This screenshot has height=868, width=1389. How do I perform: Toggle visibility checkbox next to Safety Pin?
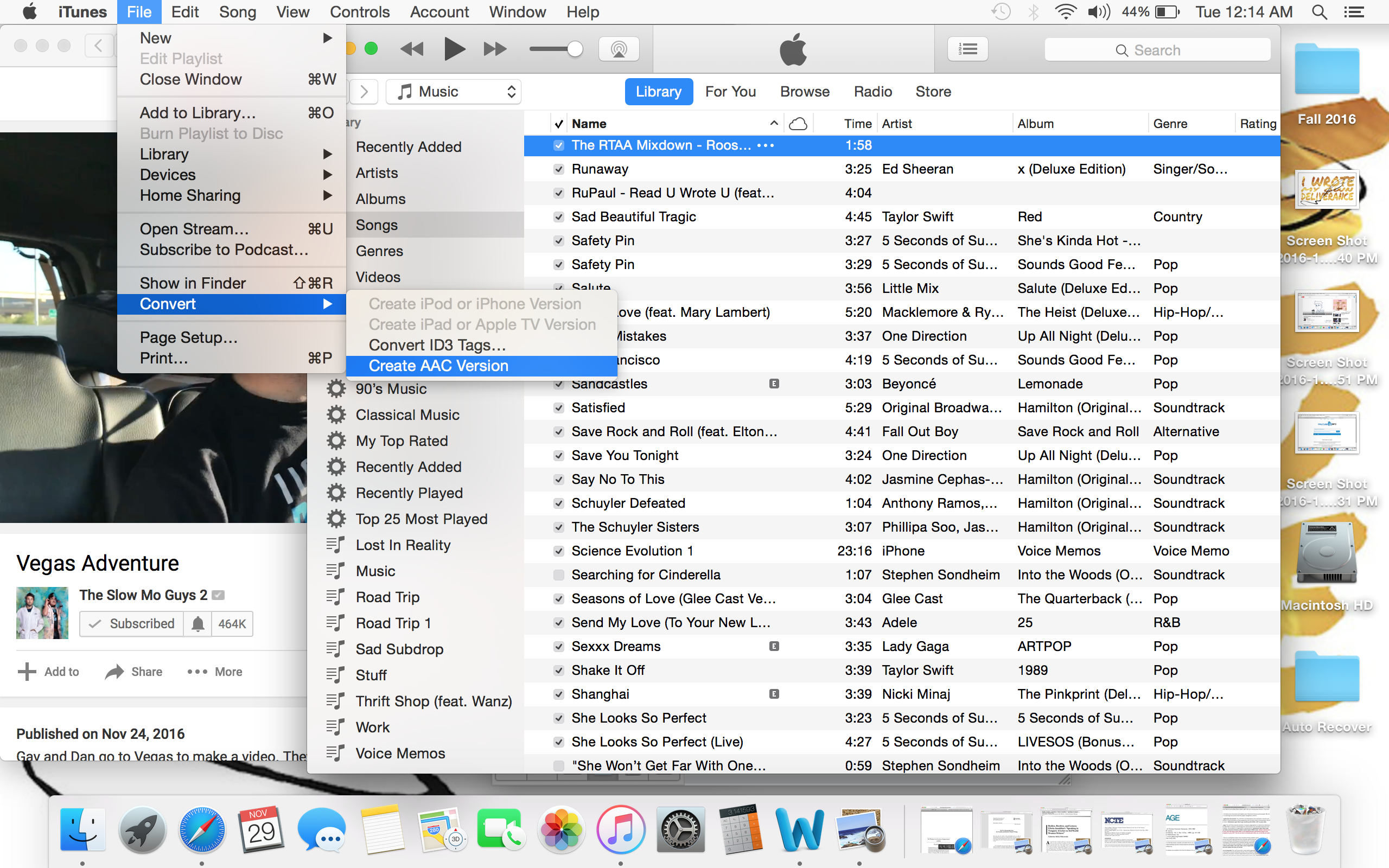[558, 241]
